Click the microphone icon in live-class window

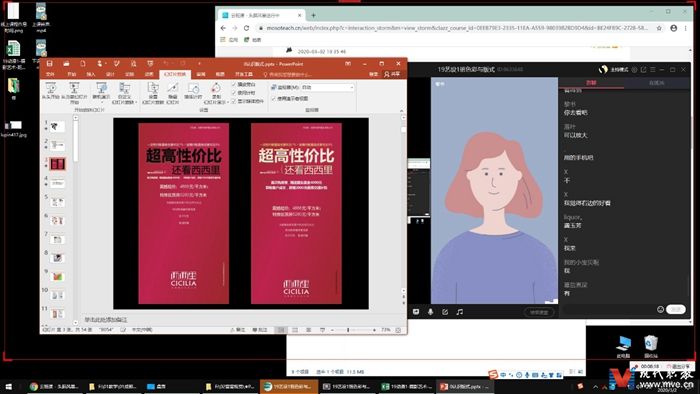430,311
